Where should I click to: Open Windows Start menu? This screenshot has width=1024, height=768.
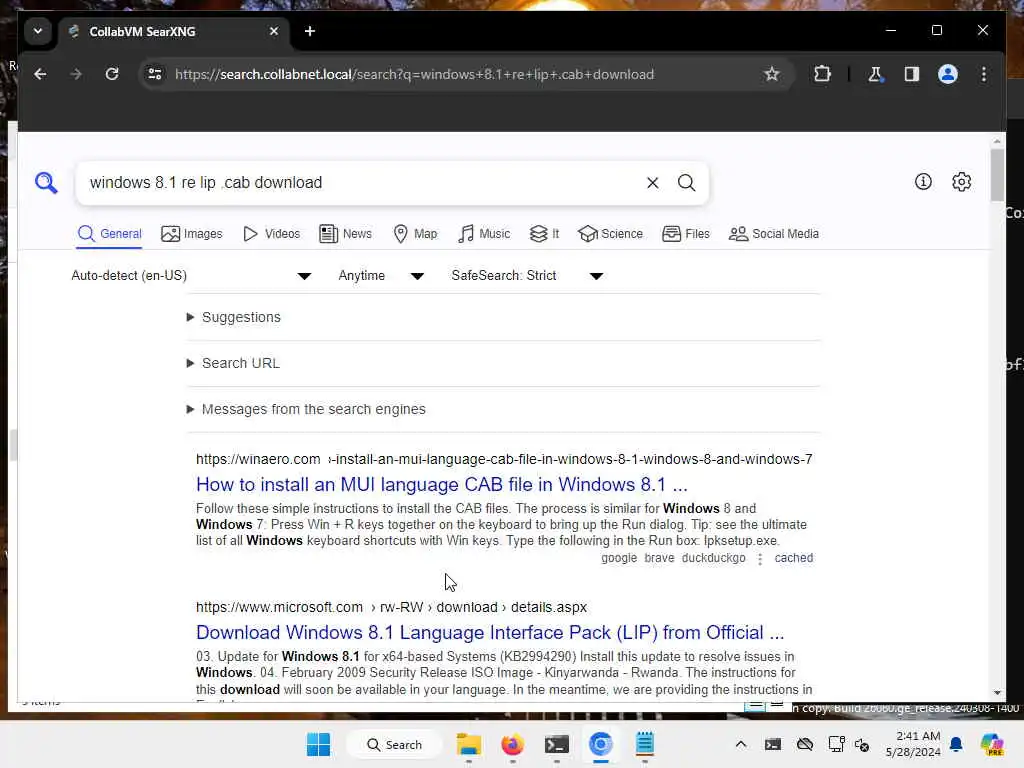coord(319,744)
